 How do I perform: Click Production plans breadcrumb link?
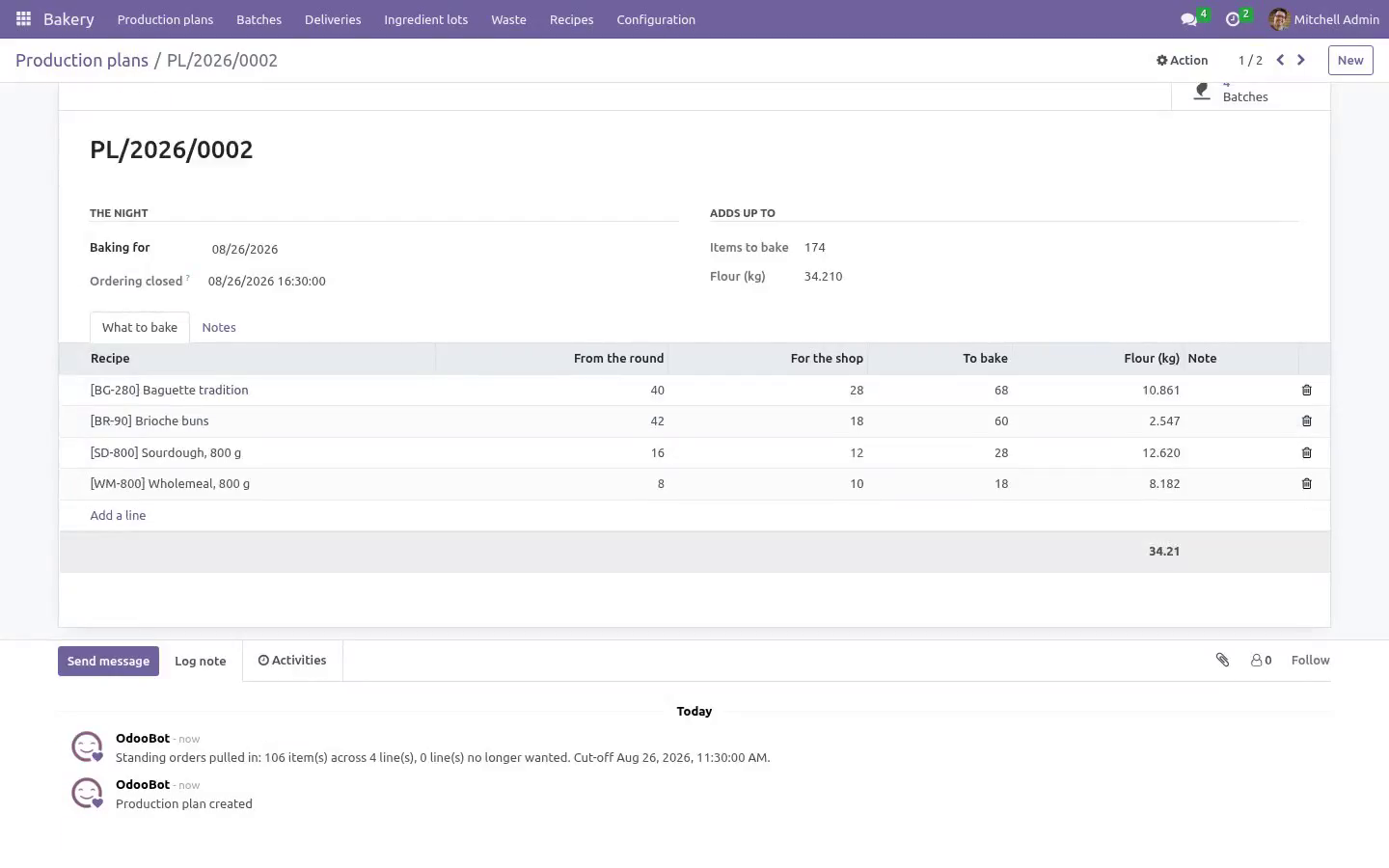pyautogui.click(x=82, y=60)
